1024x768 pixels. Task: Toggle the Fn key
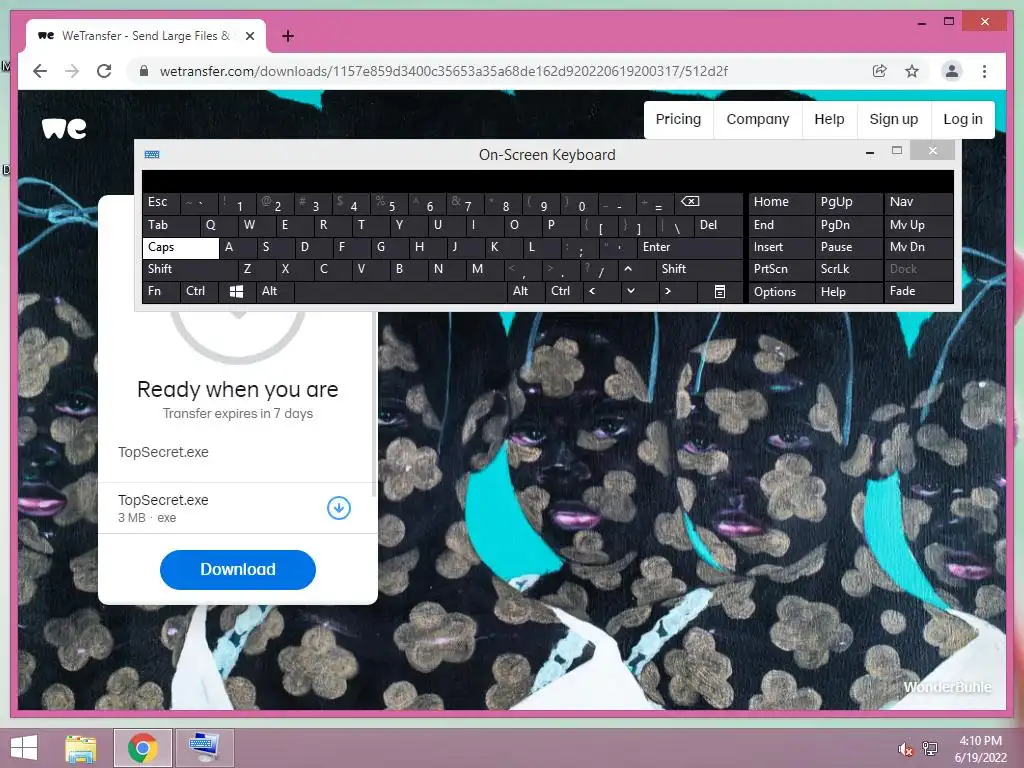pyautogui.click(x=161, y=291)
